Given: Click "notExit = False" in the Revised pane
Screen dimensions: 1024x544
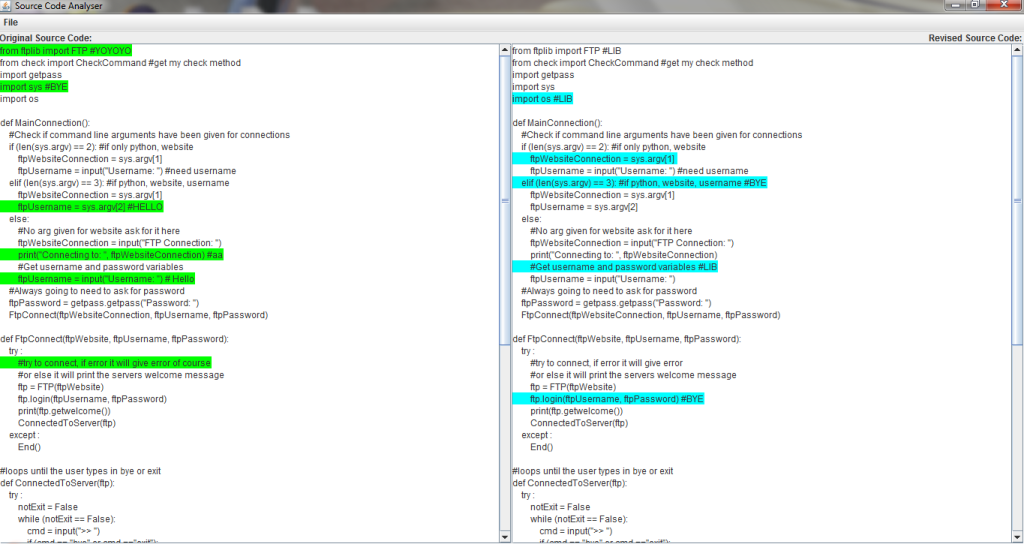Looking at the screenshot, I should coord(560,507).
